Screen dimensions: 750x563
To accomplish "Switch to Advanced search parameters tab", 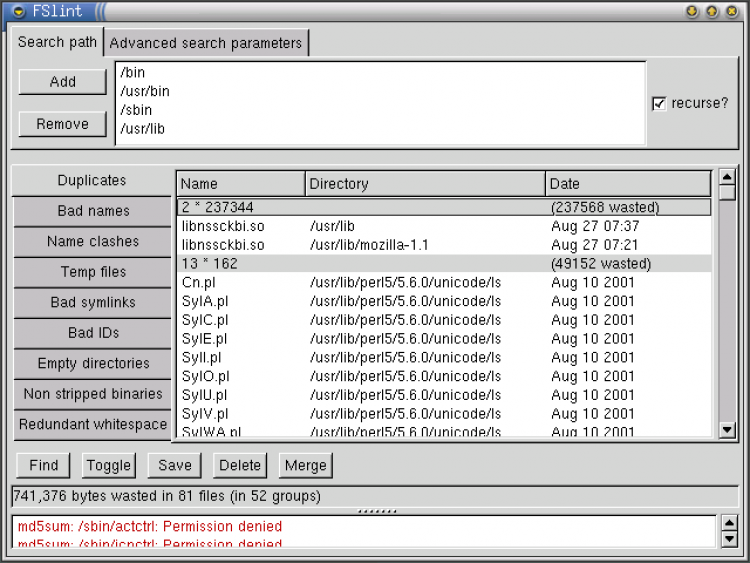I will [x=205, y=43].
